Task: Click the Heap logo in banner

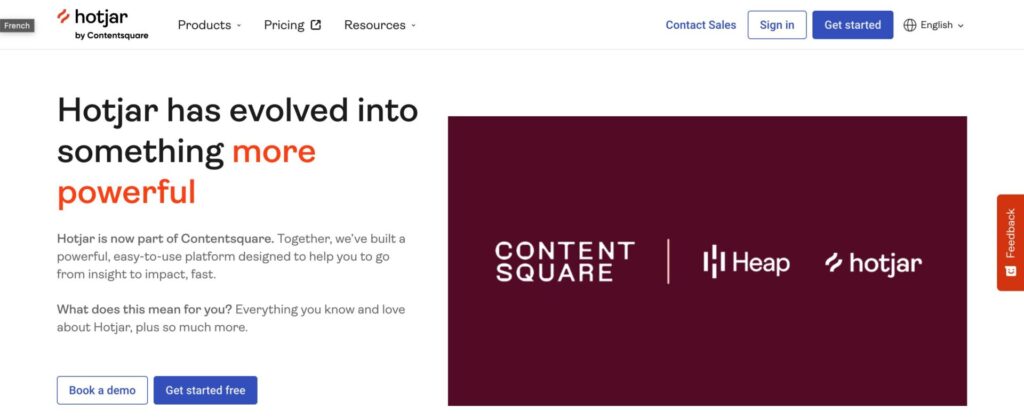Action: [x=746, y=263]
